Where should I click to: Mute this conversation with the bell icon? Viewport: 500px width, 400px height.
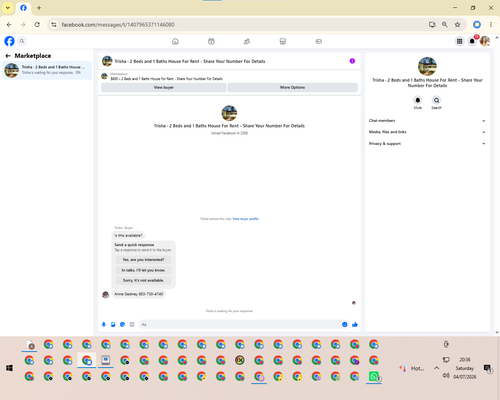tap(418, 100)
